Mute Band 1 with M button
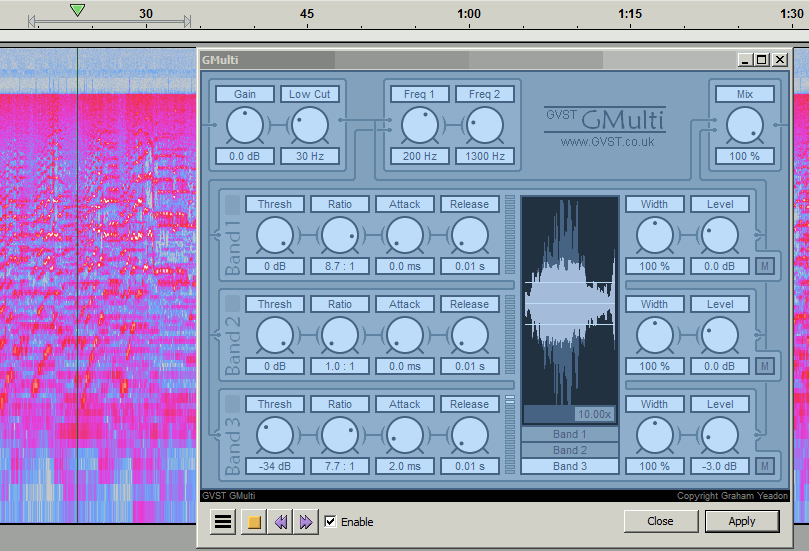809x551 pixels. pos(765,266)
